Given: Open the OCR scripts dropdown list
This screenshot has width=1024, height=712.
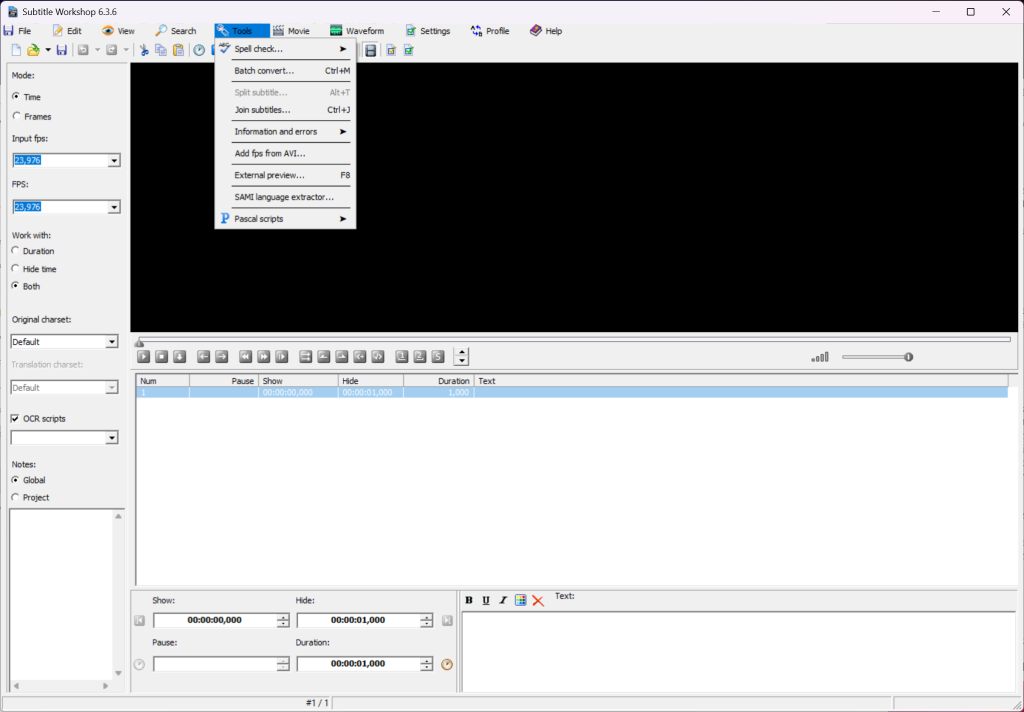Looking at the screenshot, I should 112,438.
